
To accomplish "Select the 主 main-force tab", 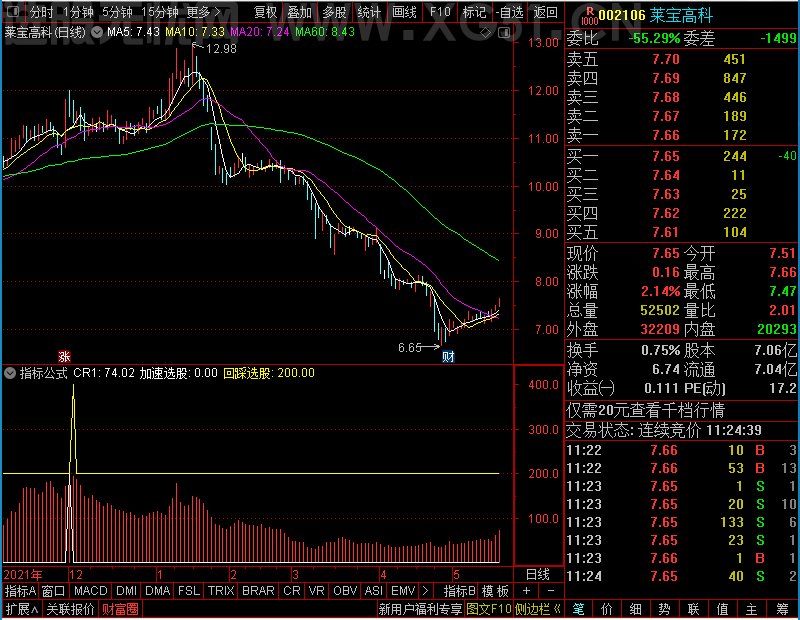I will [x=752, y=609].
